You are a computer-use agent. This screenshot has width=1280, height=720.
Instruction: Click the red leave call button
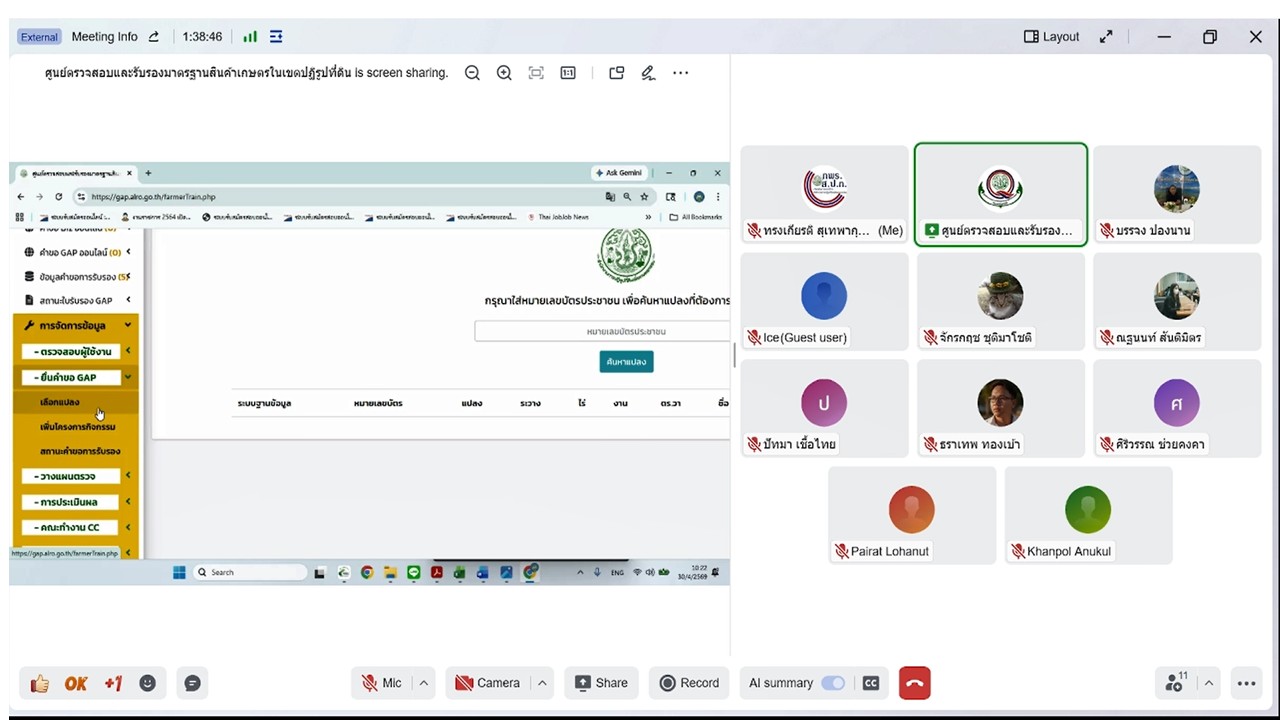click(x=914, y=683)
